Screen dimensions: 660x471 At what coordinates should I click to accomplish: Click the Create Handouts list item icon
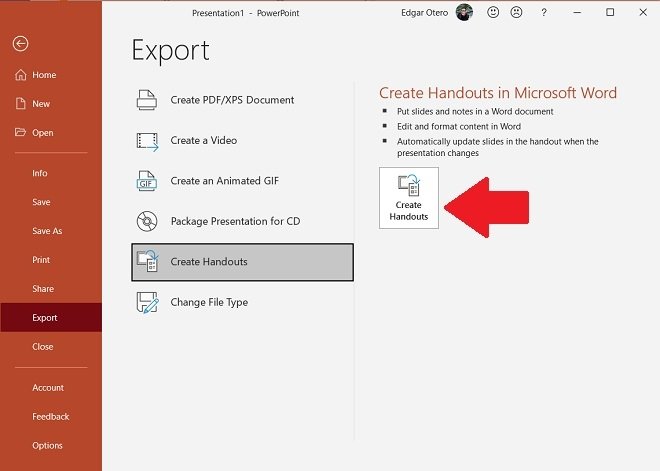click(x=148, y=261)
